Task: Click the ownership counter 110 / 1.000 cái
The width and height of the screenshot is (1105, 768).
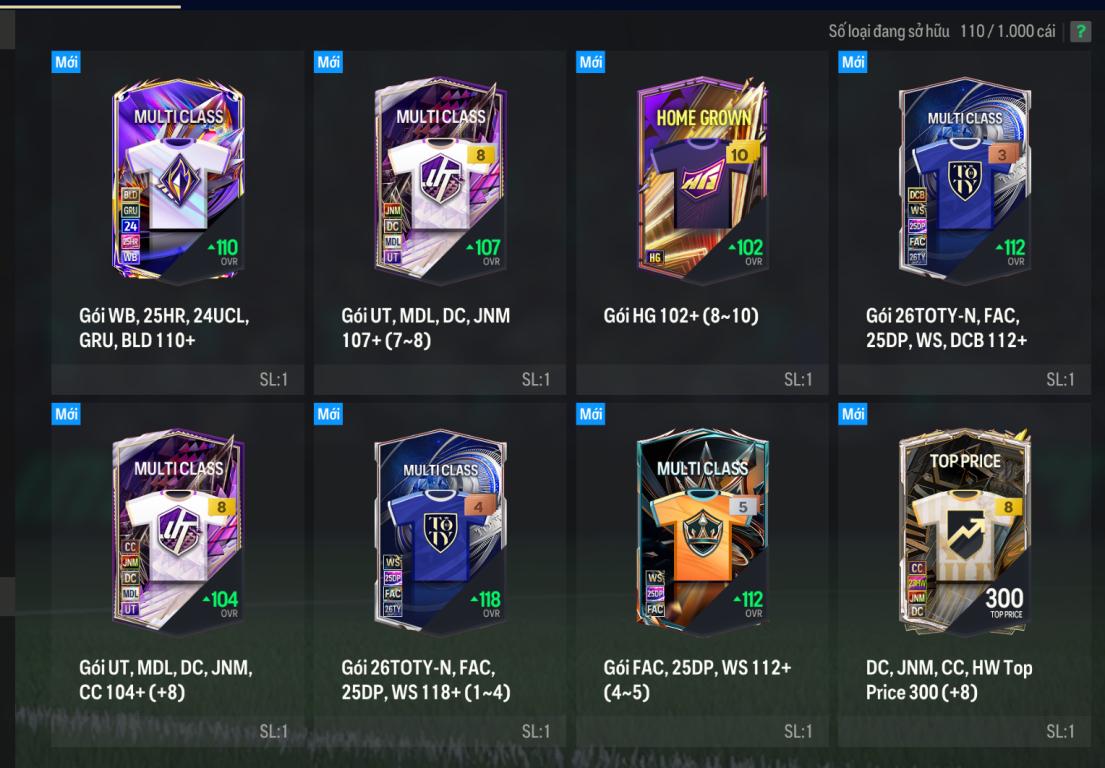Action: click(1008, 31)
